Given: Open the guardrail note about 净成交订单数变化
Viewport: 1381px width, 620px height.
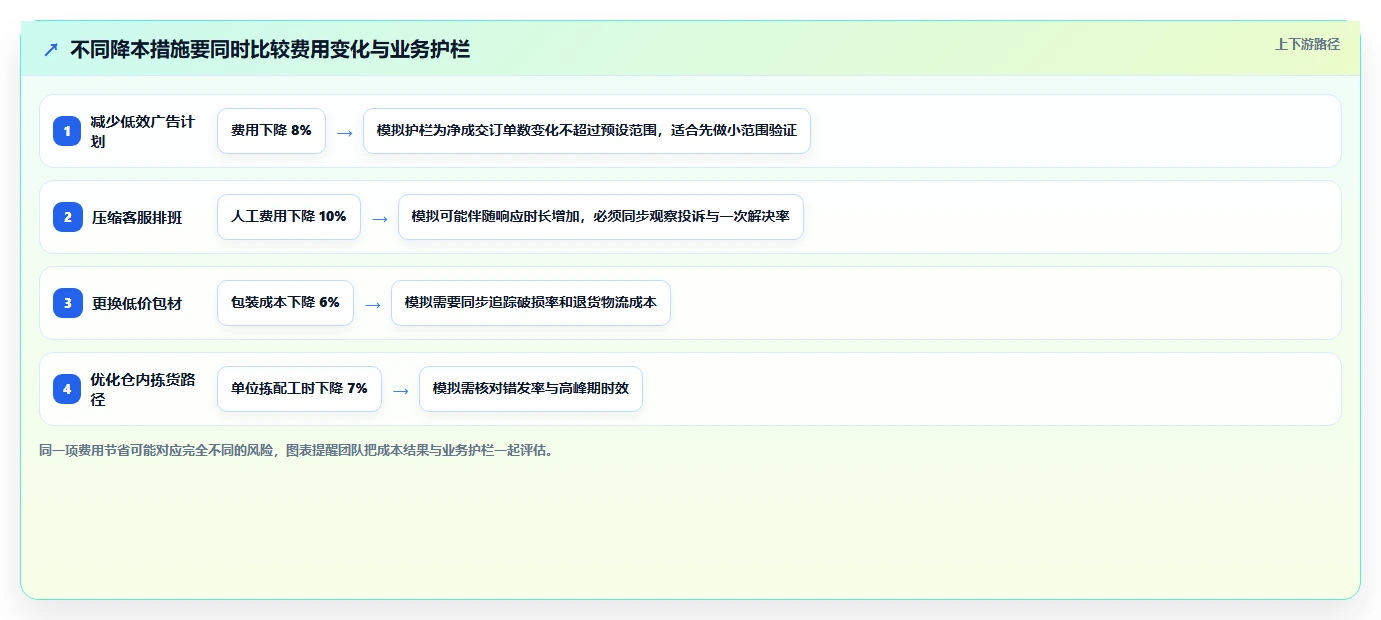Looking at the screenshot, I should pos(587,131).
